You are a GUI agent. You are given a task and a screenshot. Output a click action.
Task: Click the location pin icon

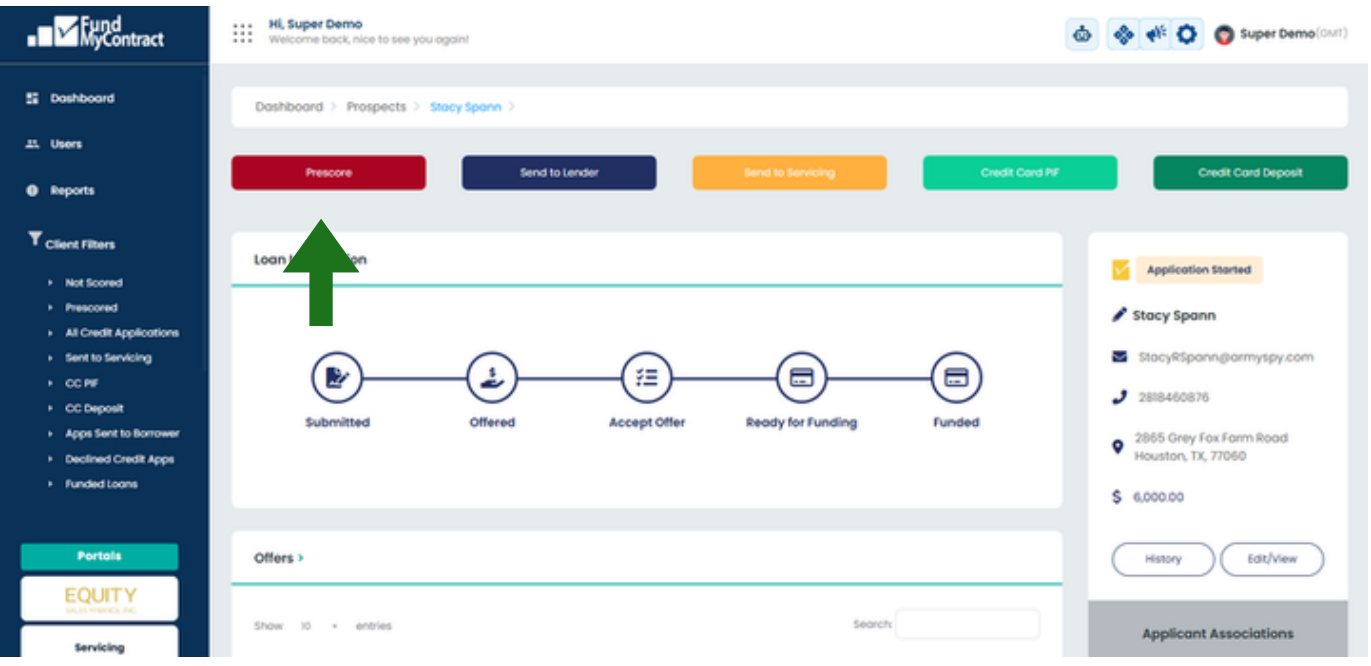(x=1118, y=447)
